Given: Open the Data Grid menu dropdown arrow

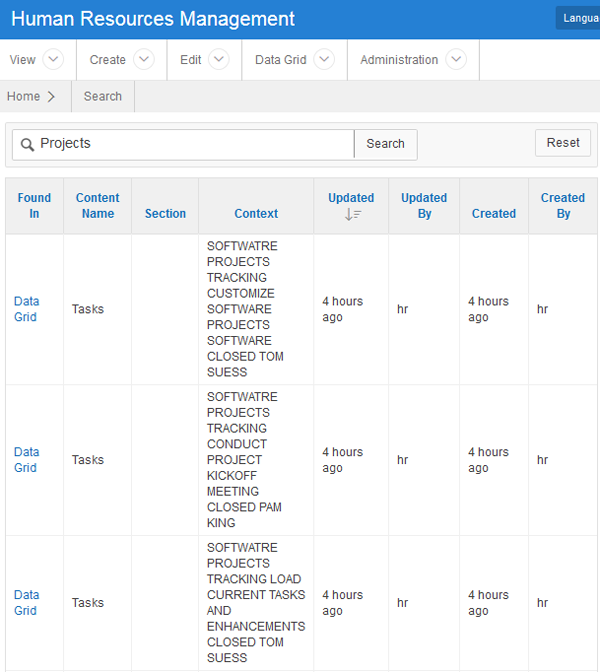Looking at the screenshot, I should click(x=323, y=60).
